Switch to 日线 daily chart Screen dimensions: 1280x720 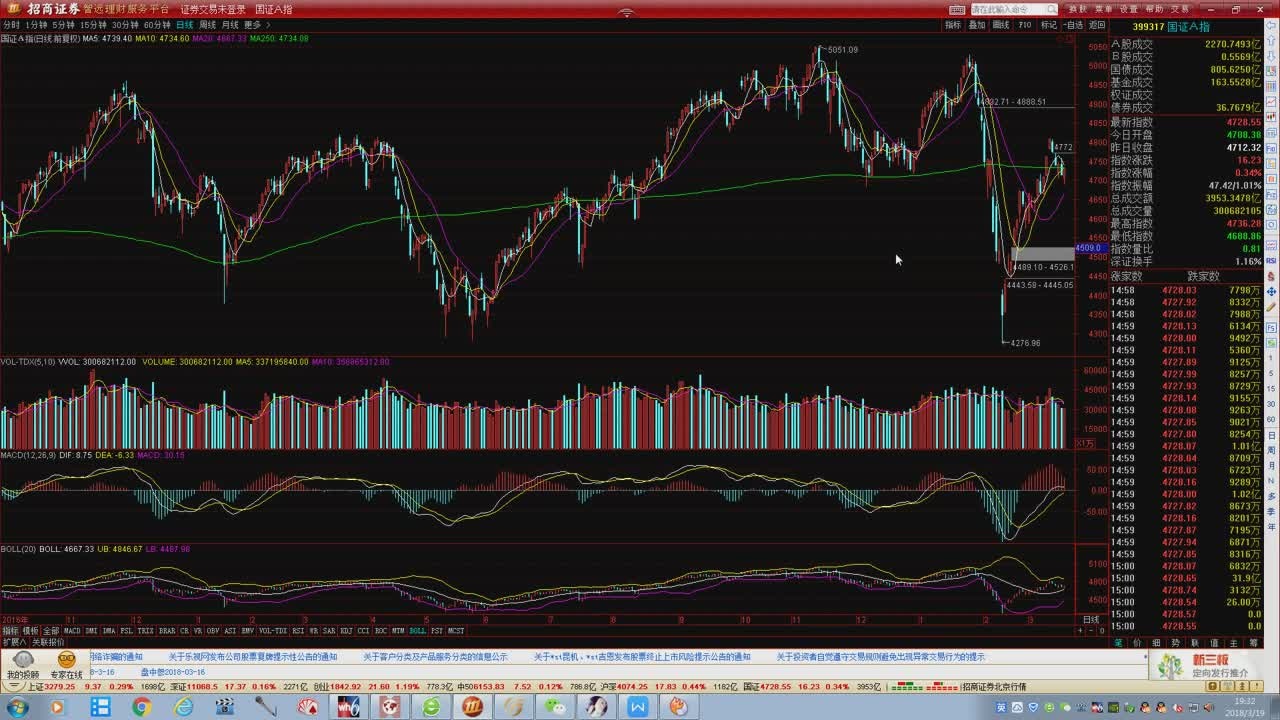[x=185, y=25]
